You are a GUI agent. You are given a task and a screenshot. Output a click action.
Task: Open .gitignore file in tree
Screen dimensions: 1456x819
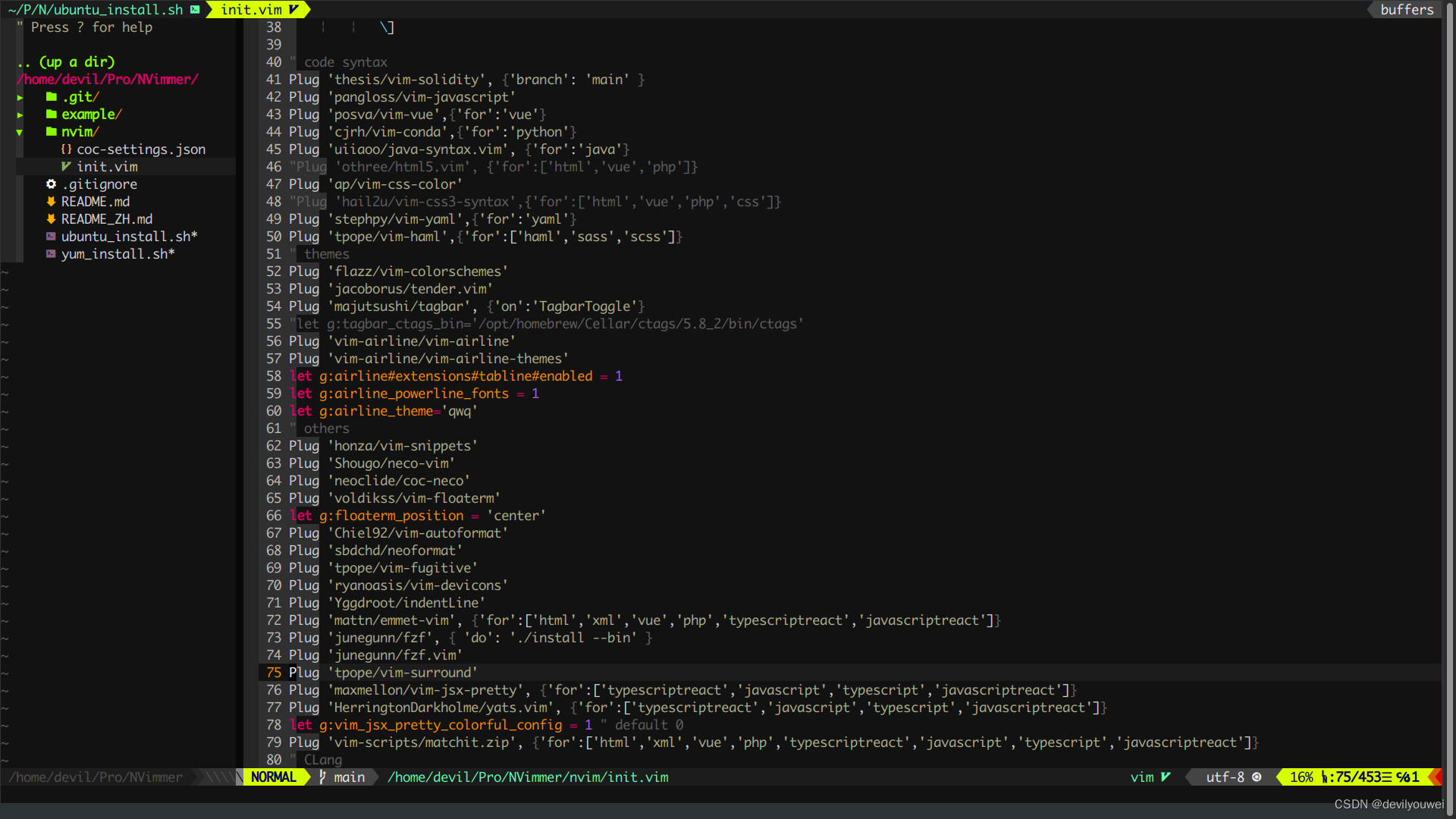pos(99,184)
